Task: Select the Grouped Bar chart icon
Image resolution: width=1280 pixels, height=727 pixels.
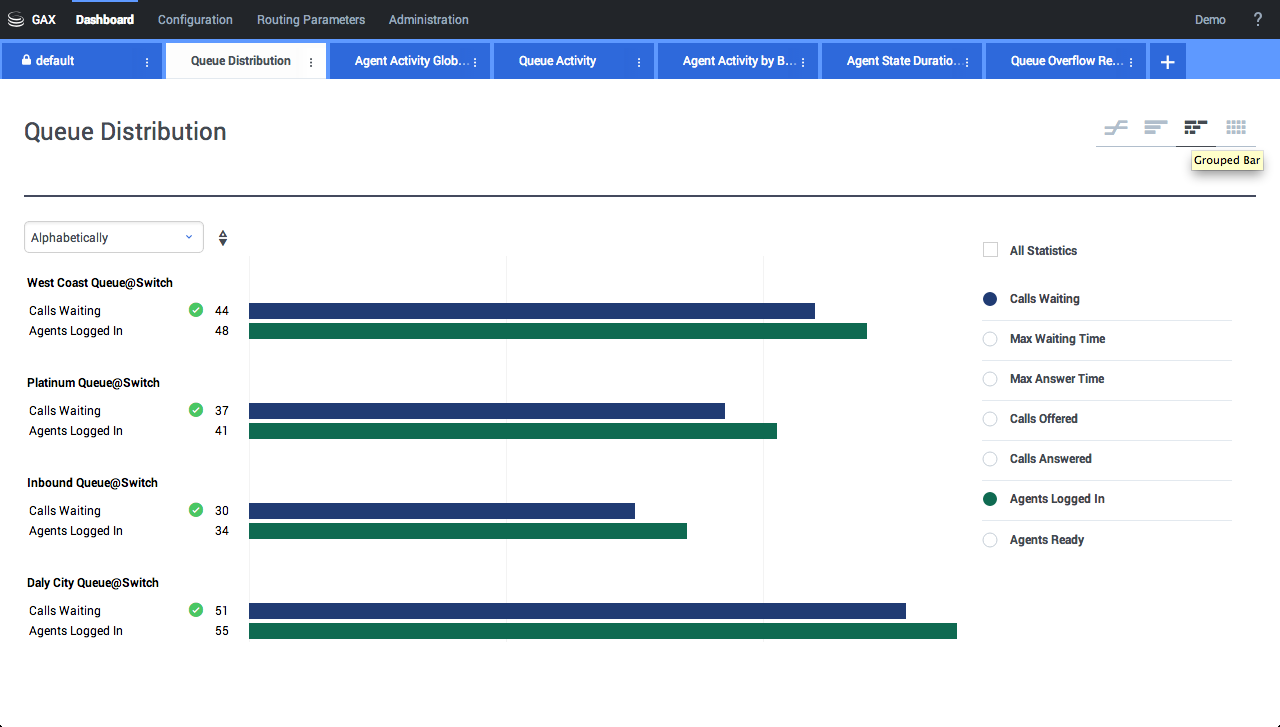Action: [1195, 127]
